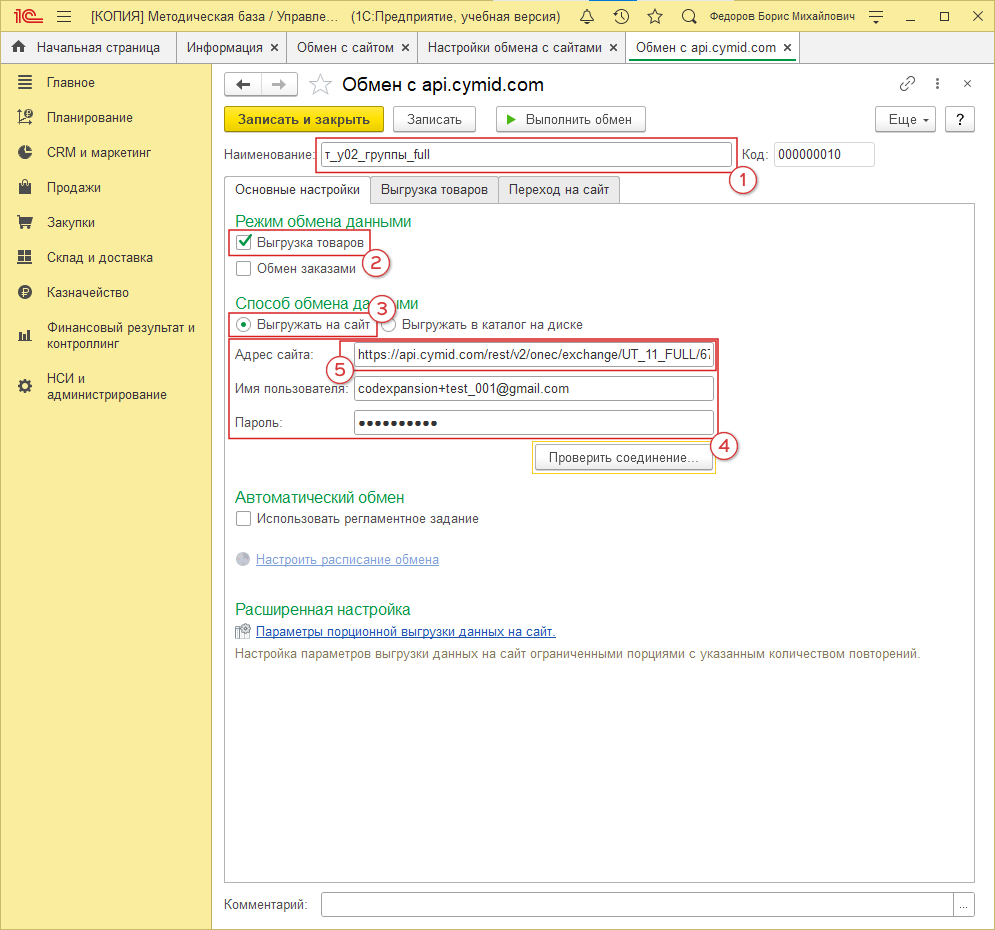Open the Комментарий field ellipsis button
This screenshot has width=995, height=930.
[x=964, y=904]
